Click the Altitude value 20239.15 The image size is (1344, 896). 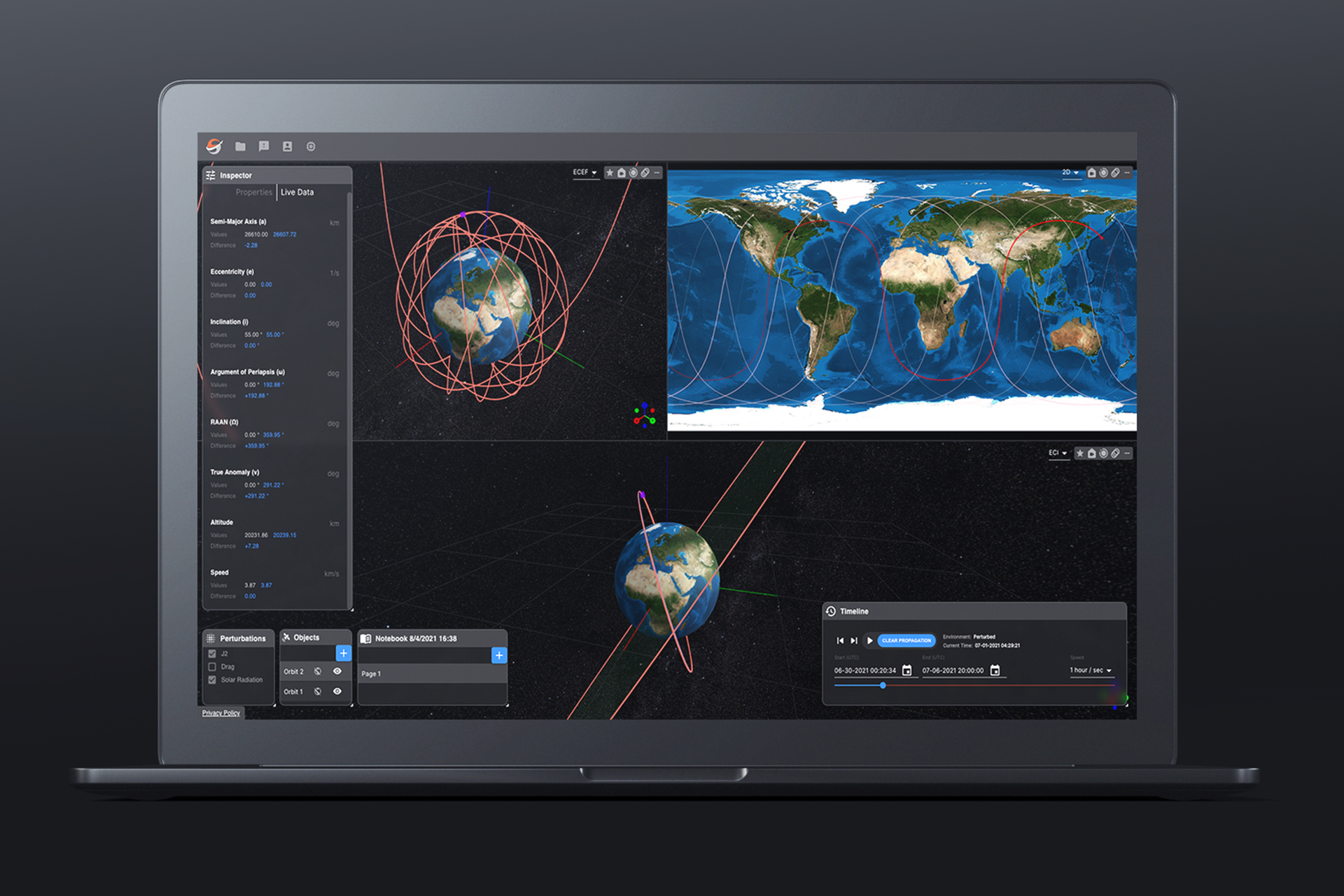pyautogui.click(x=284, y=535)
